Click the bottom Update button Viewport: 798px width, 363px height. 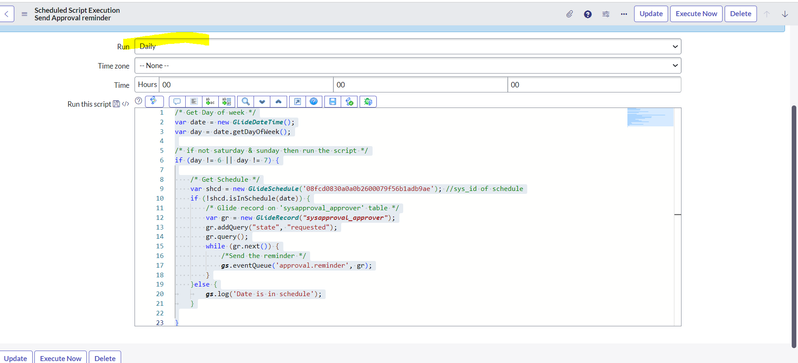(16, 358)
